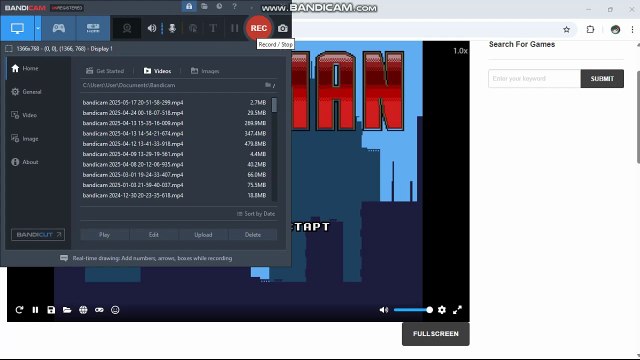This screenshot has width=640, height=360.
Task: Take a screenshot with Bandicam camera icon
Action: click(x=283, y=28)
